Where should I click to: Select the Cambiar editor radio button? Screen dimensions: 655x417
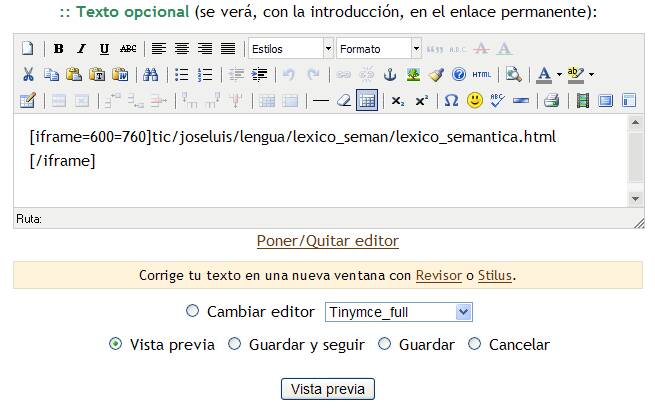click(192, 311)
